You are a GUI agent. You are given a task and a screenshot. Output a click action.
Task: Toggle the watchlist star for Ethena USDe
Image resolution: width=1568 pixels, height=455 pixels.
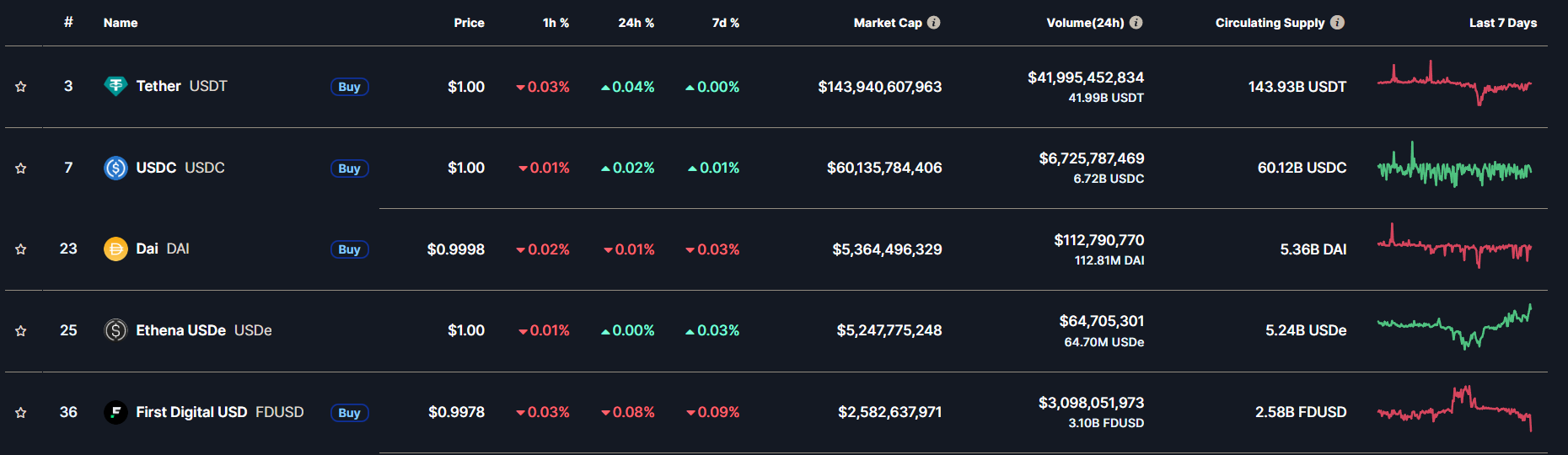coord(21,331)
